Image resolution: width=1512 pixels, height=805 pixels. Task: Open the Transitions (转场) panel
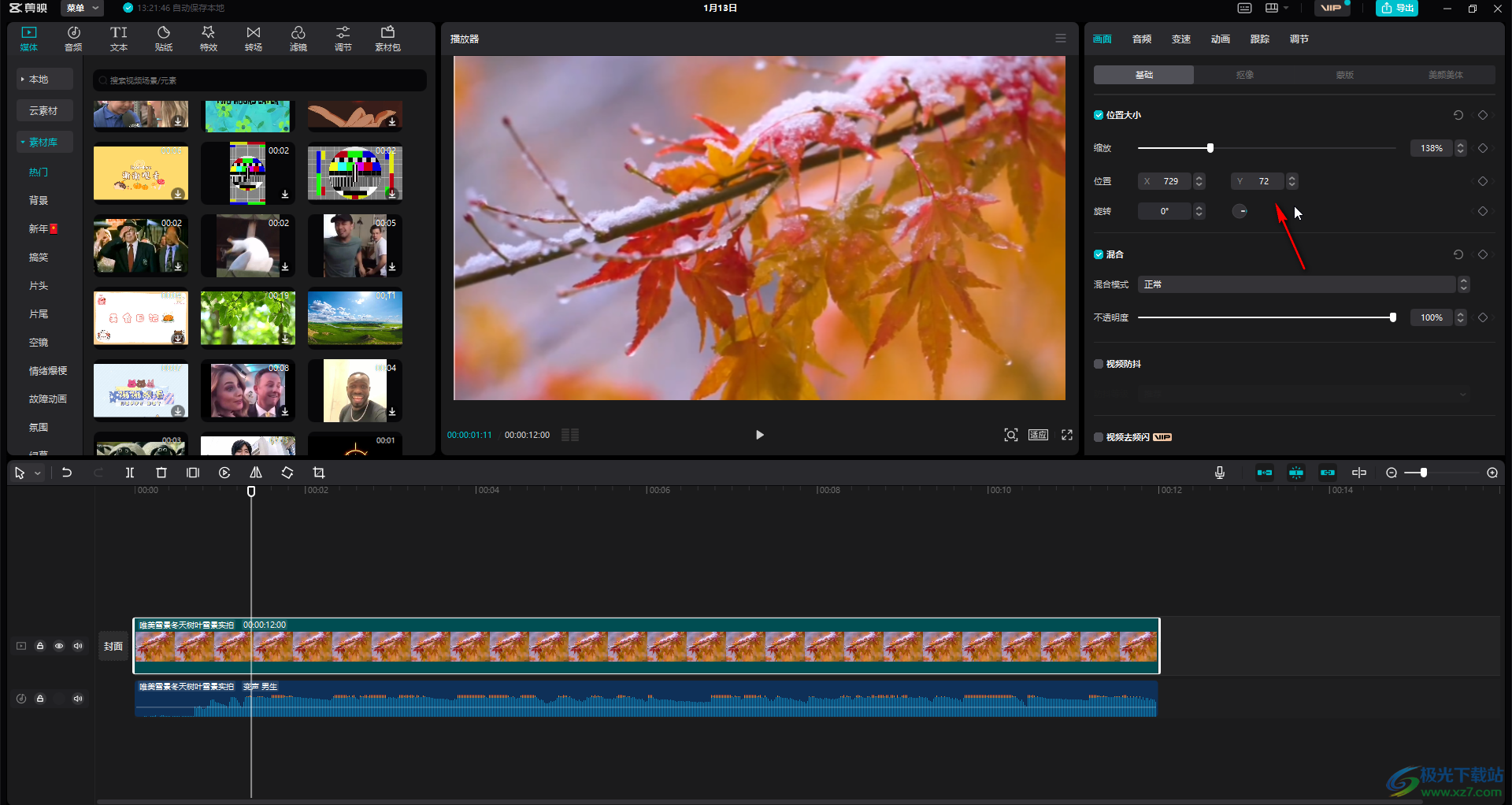(254, 39)
